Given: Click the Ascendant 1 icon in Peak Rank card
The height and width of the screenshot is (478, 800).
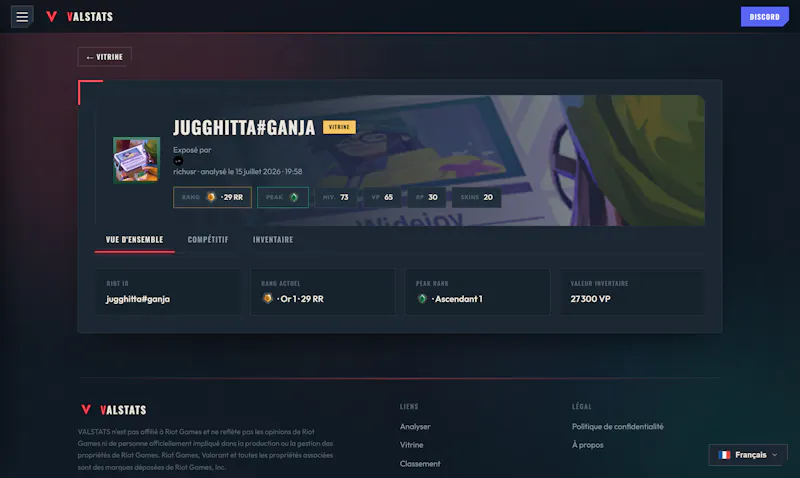Looking at the screenshot, I should 422,298.
